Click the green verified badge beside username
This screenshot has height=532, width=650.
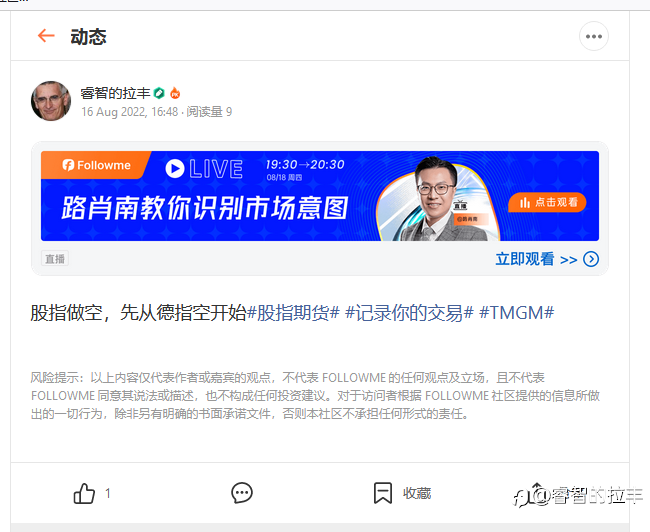pyautogui.click(x=159, y=93)
